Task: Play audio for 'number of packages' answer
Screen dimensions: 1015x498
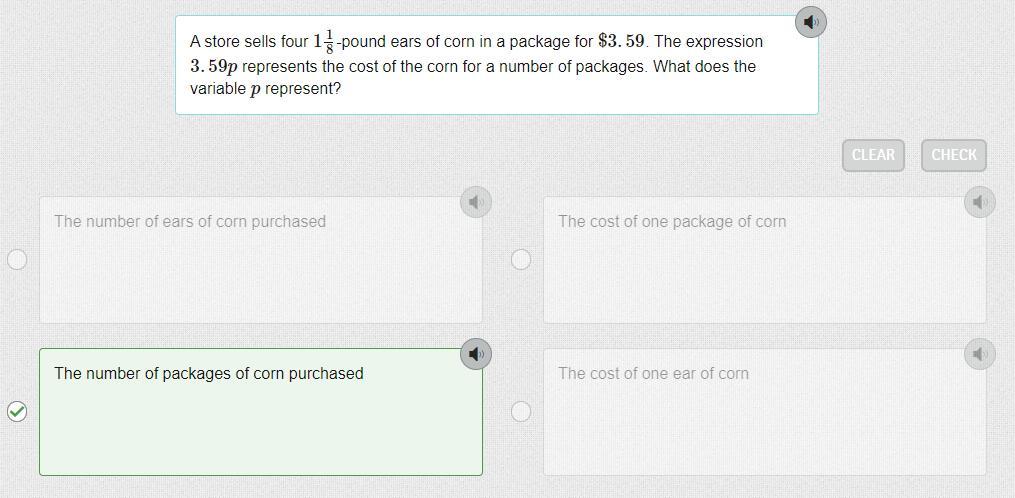Action: point(476,354)
